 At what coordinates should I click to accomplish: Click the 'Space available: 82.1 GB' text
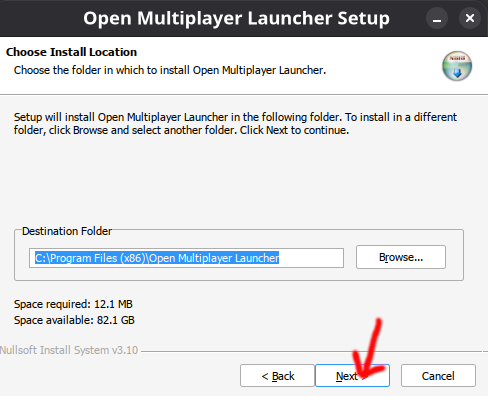[74, 320]
